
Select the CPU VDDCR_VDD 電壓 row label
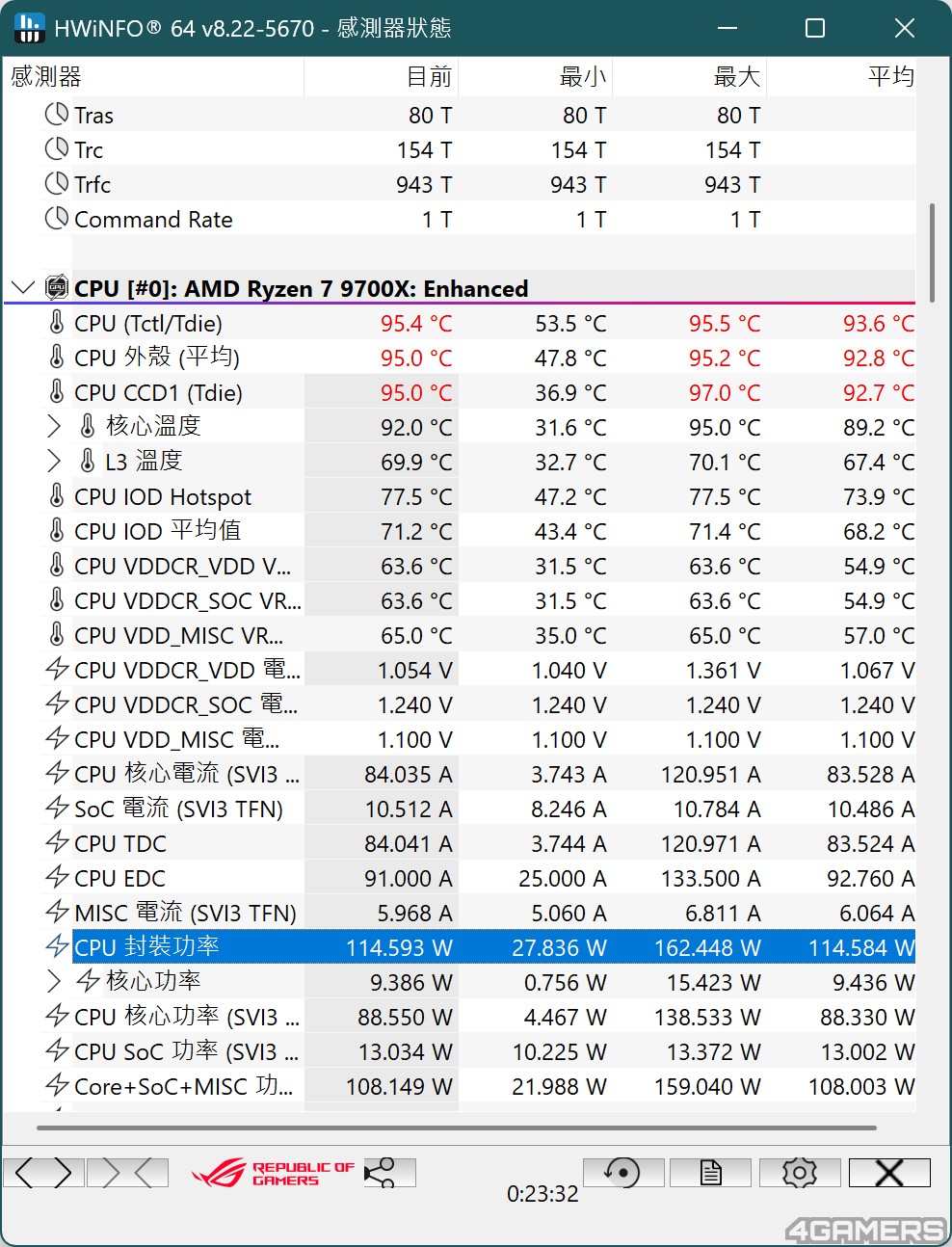(188, 670)
